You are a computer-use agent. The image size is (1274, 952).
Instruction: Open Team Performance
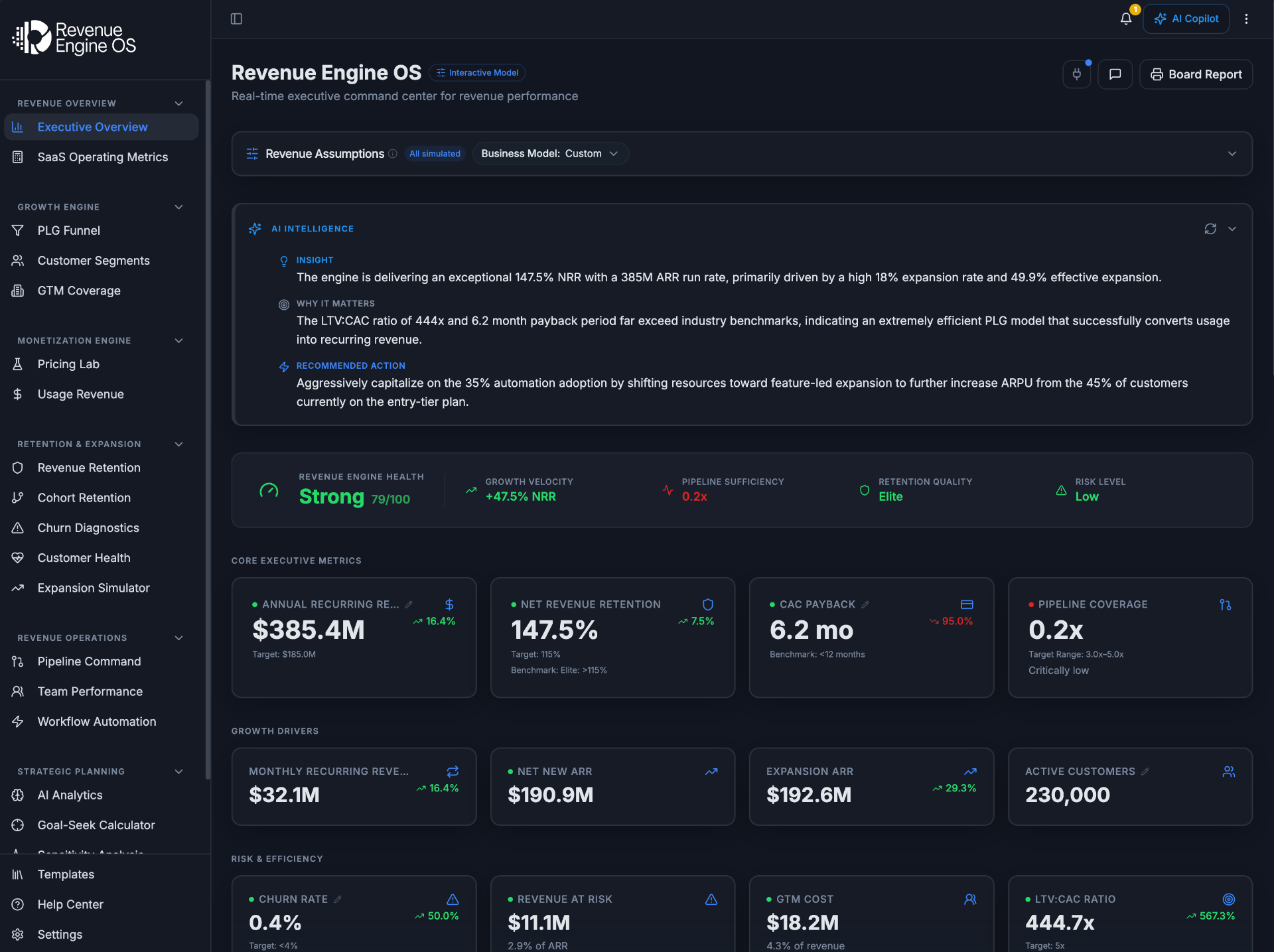click(102, 691)
